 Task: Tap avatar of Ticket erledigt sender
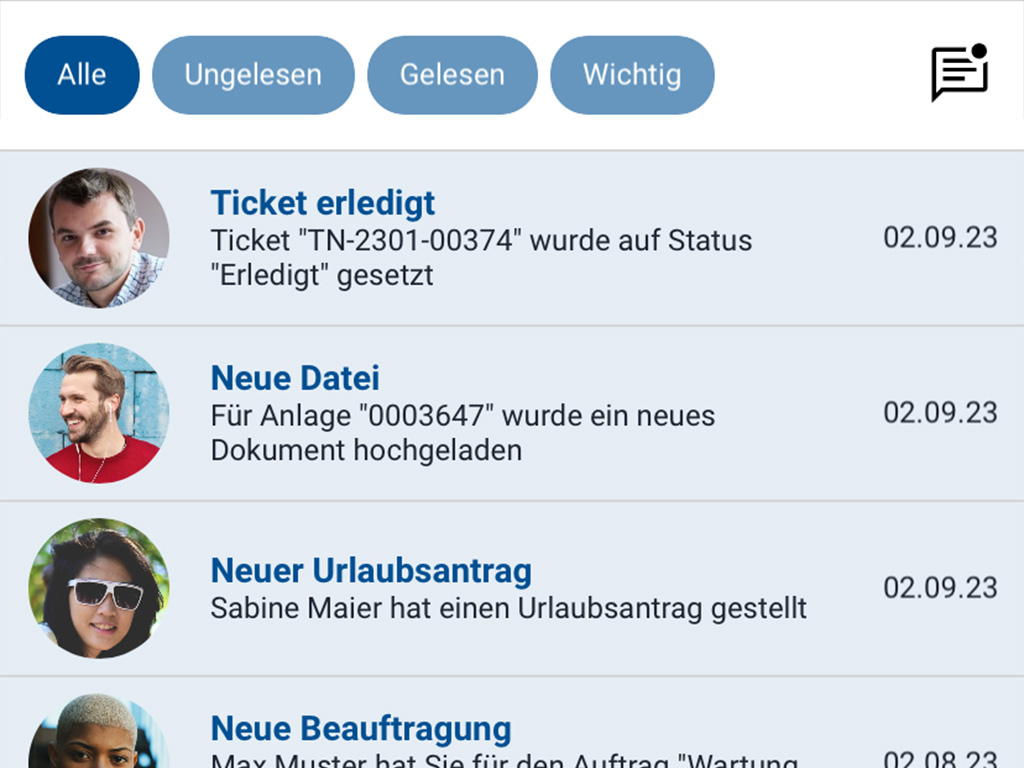(x=98, y=238)
